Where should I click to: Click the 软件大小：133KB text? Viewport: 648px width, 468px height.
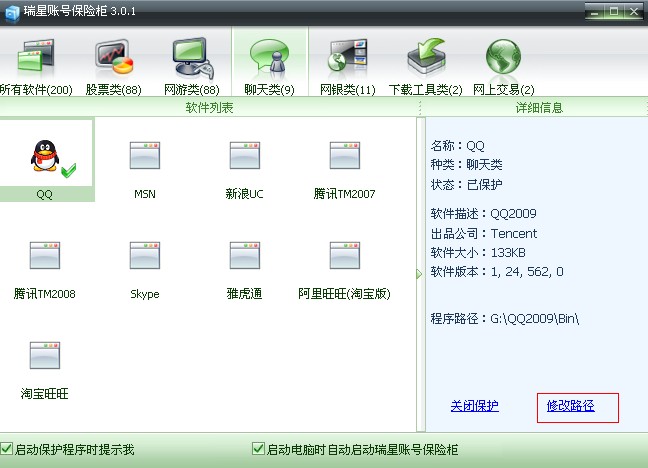click(478, 253)
